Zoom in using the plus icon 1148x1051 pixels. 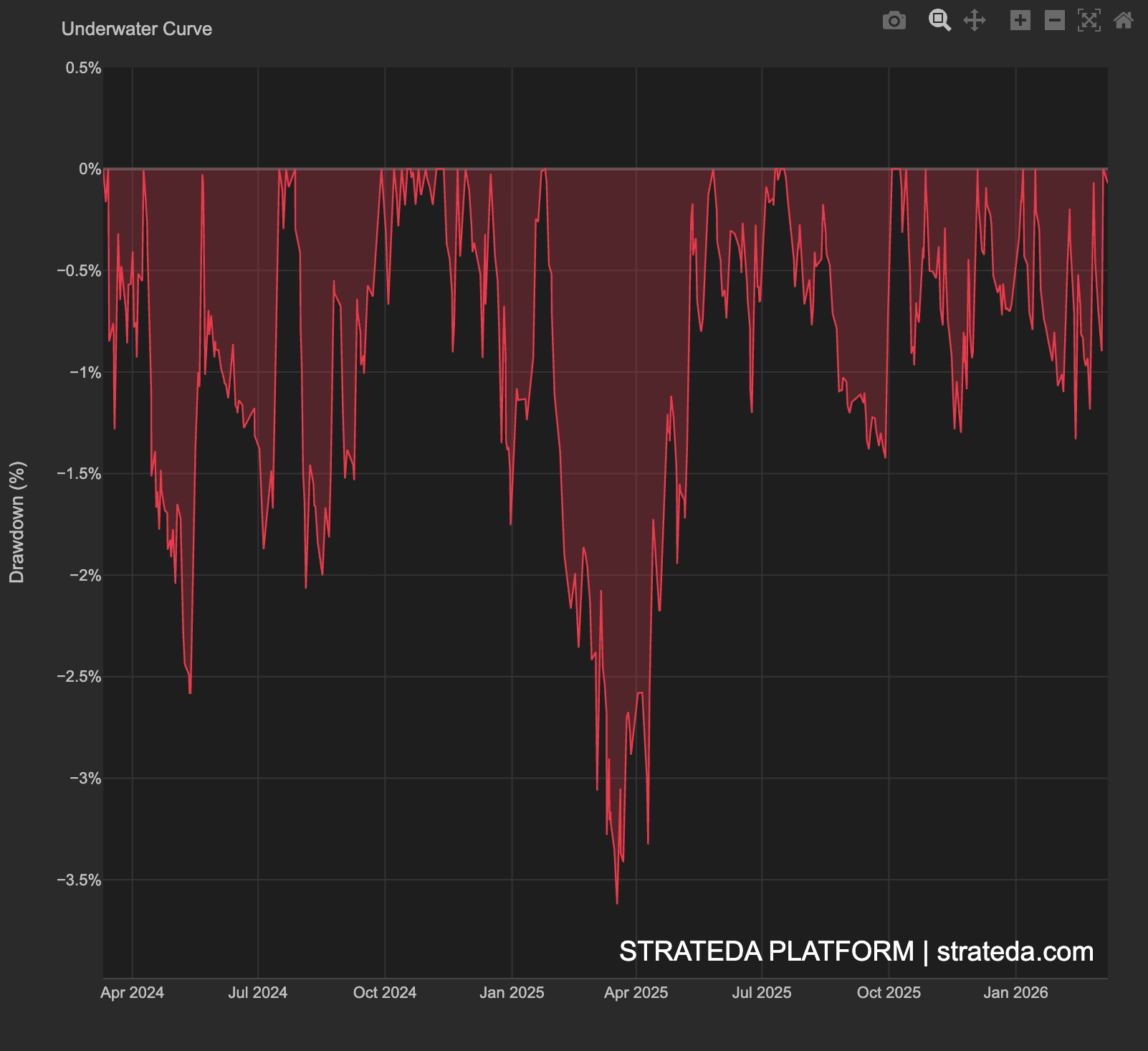coord(1020,21)
